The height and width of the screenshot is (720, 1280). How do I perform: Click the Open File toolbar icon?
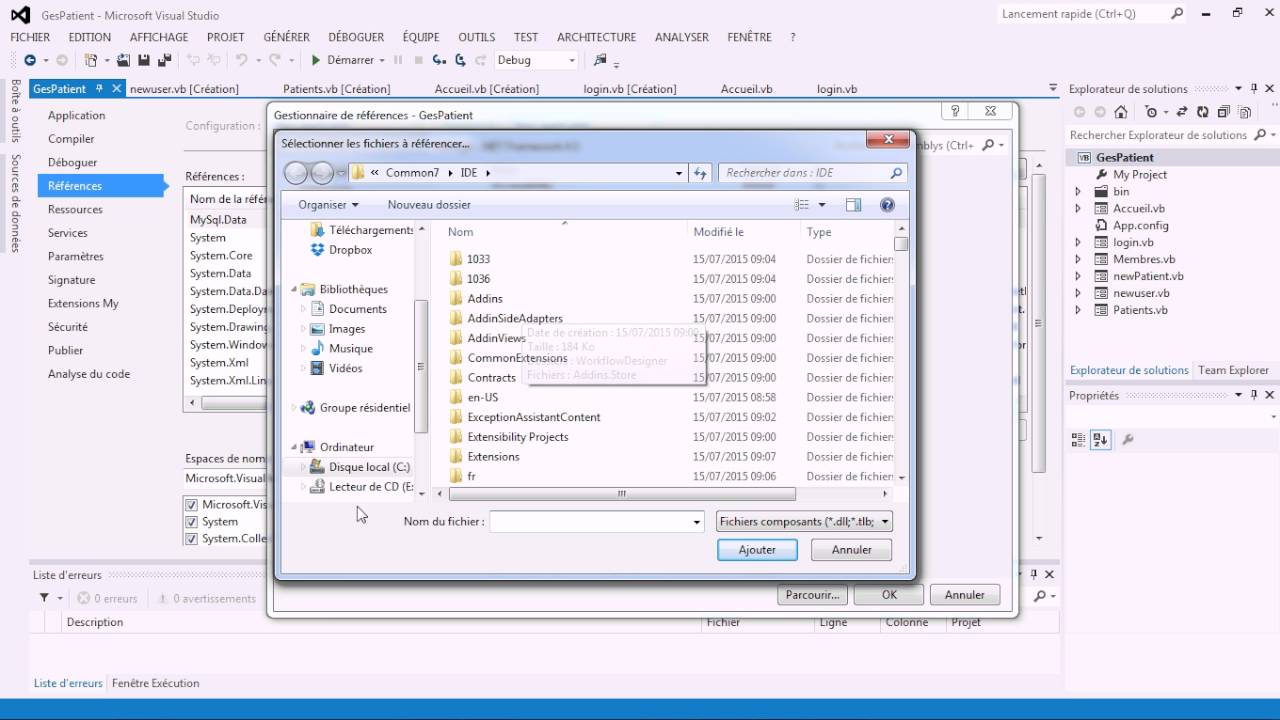click(124, 60)
